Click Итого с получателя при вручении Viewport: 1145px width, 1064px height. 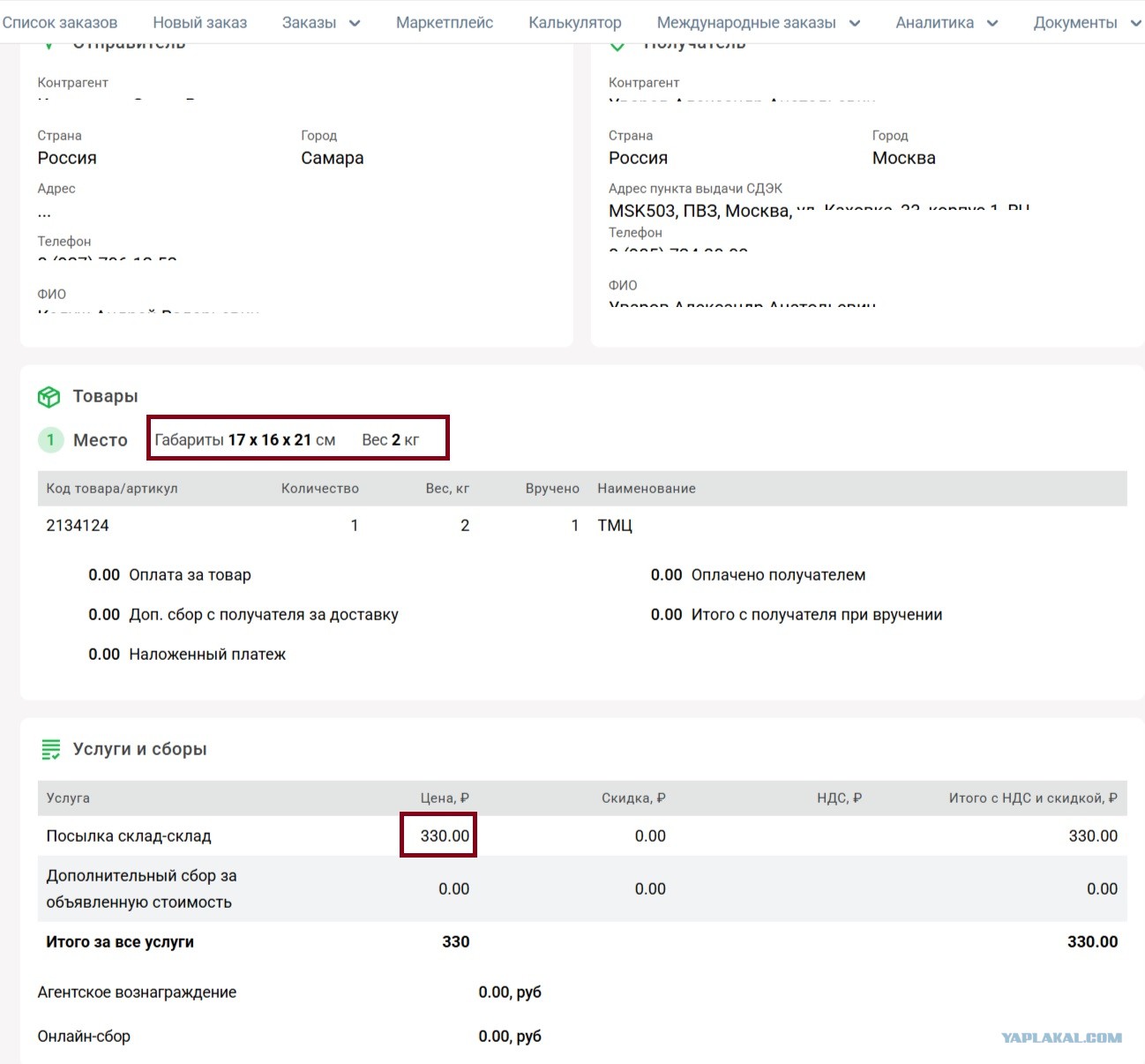pos(797,615)
